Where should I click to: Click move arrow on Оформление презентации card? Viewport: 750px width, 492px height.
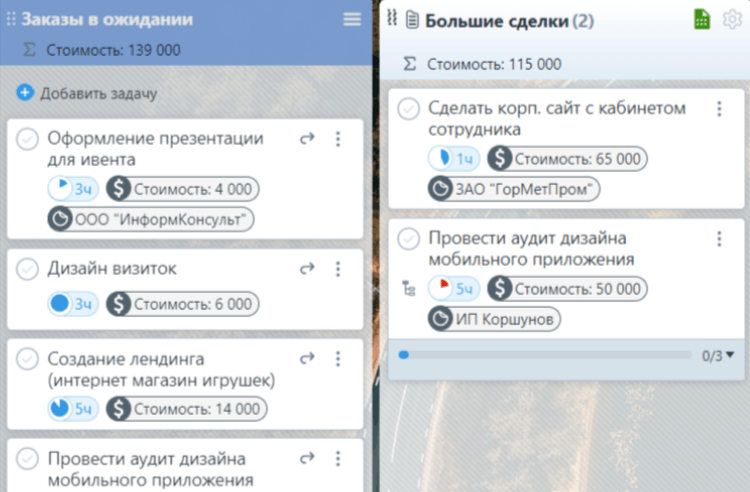[308, 139]
